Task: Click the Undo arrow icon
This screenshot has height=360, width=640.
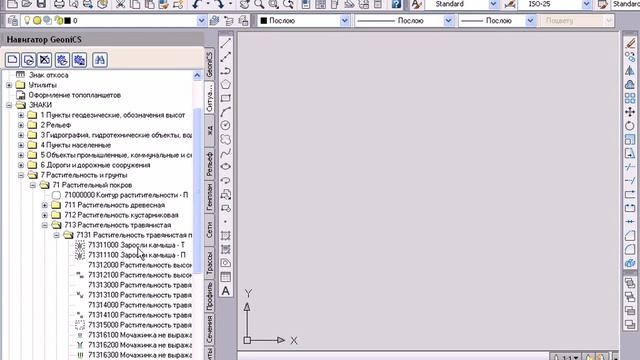Action: 197,4
